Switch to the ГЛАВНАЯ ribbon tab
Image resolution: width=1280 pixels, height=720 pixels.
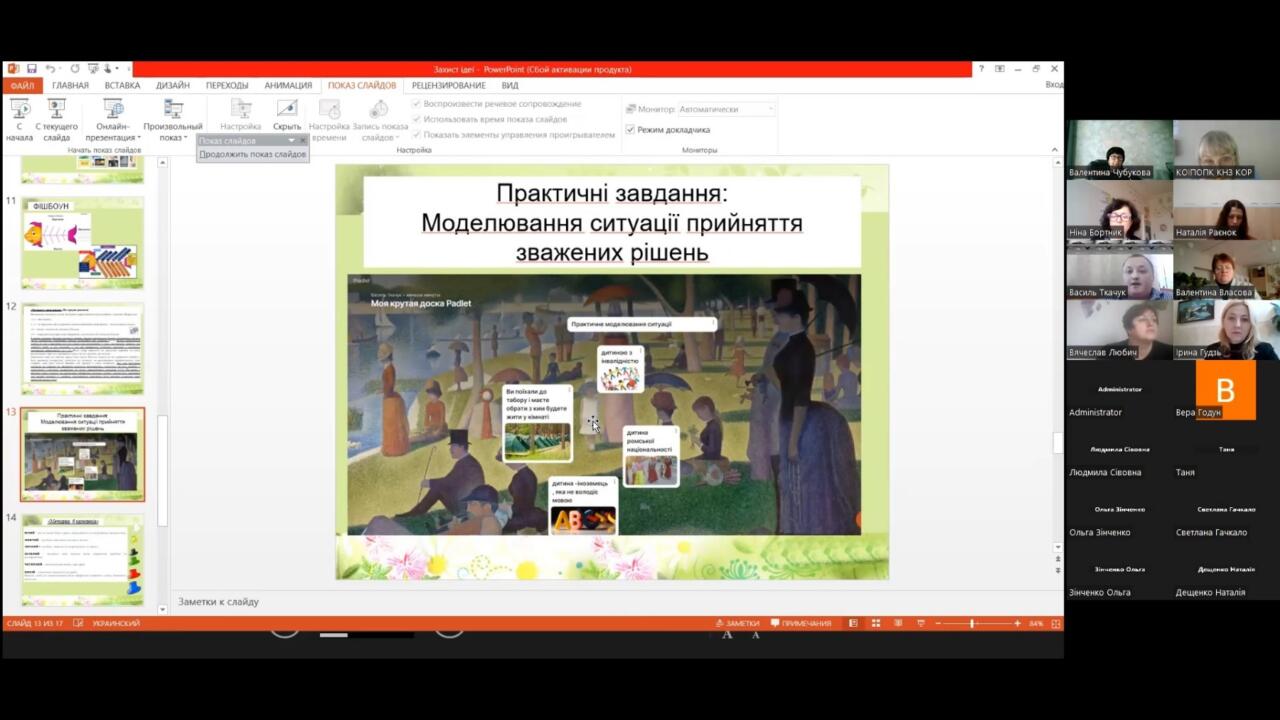pos(70,85)
